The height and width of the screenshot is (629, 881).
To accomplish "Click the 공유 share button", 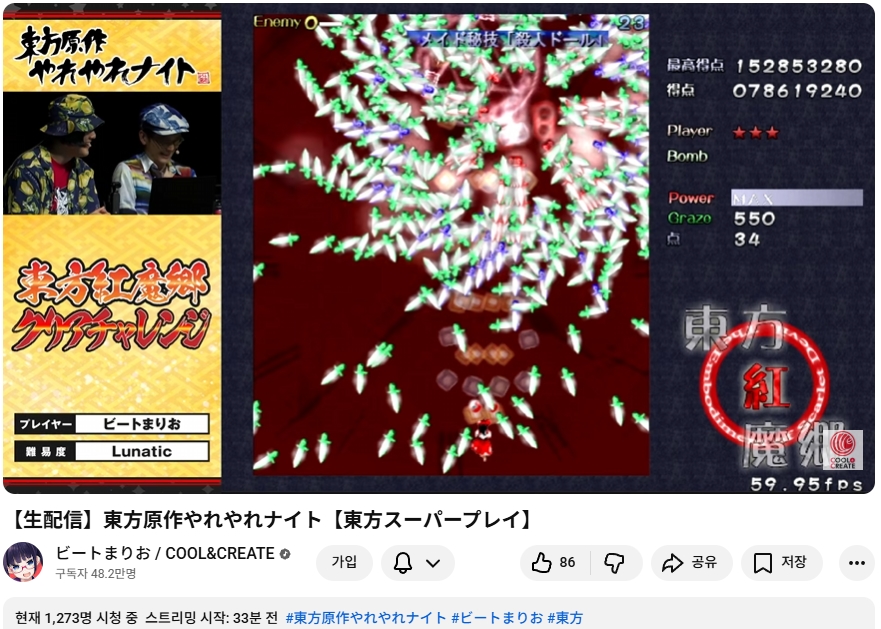I will [691, 563].
